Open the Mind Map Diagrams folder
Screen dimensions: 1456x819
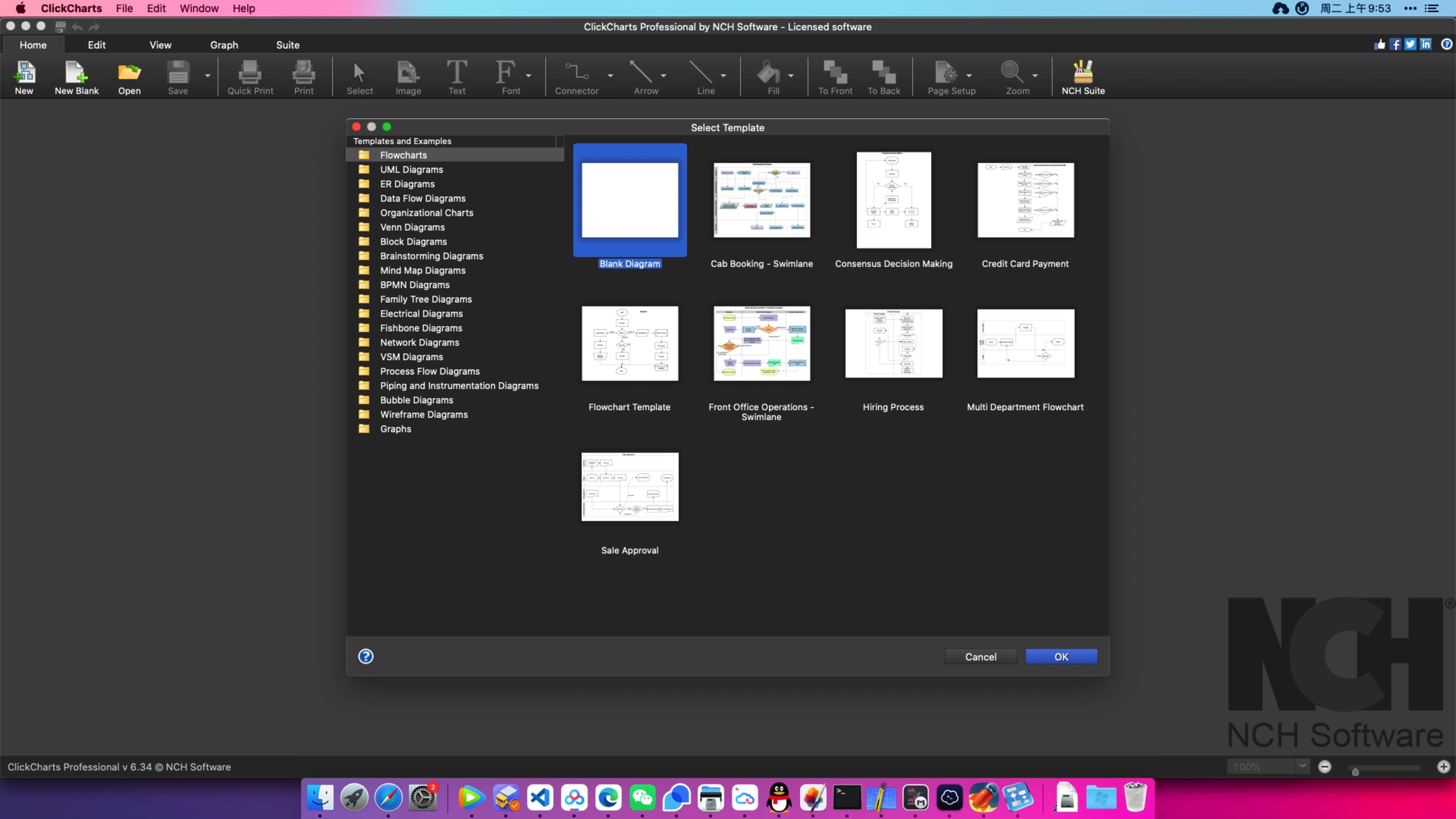tap(422, 270)
